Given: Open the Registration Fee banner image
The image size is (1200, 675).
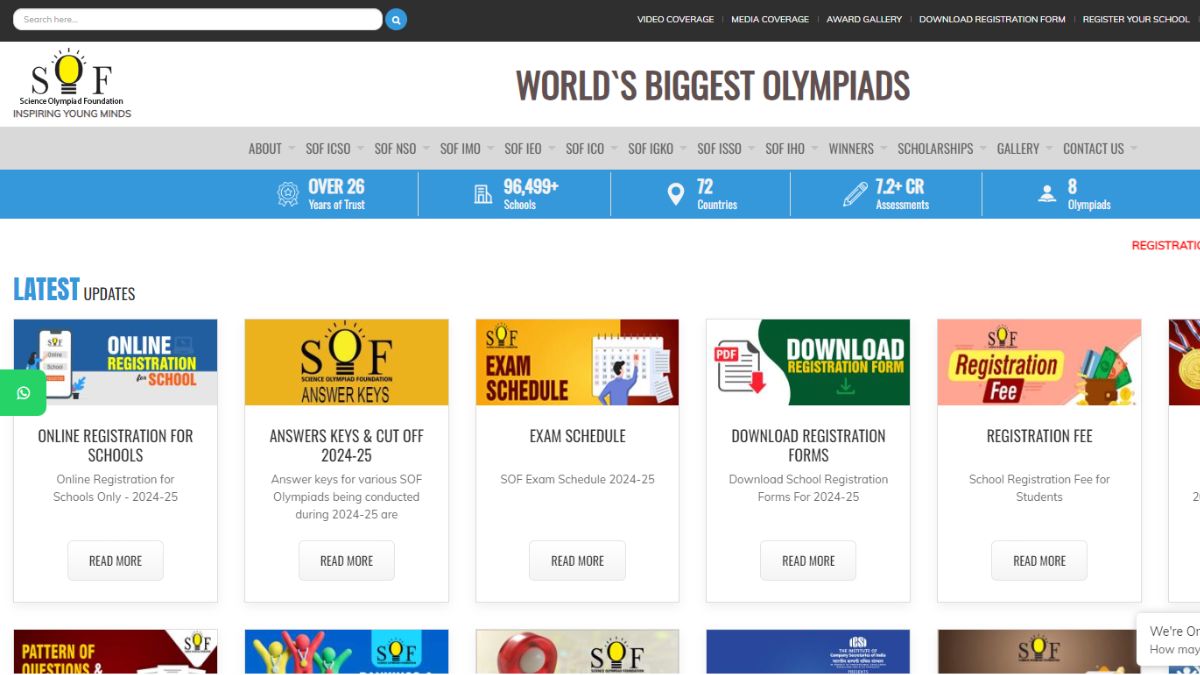Looking at the screenshot, I should point(1039,362).
